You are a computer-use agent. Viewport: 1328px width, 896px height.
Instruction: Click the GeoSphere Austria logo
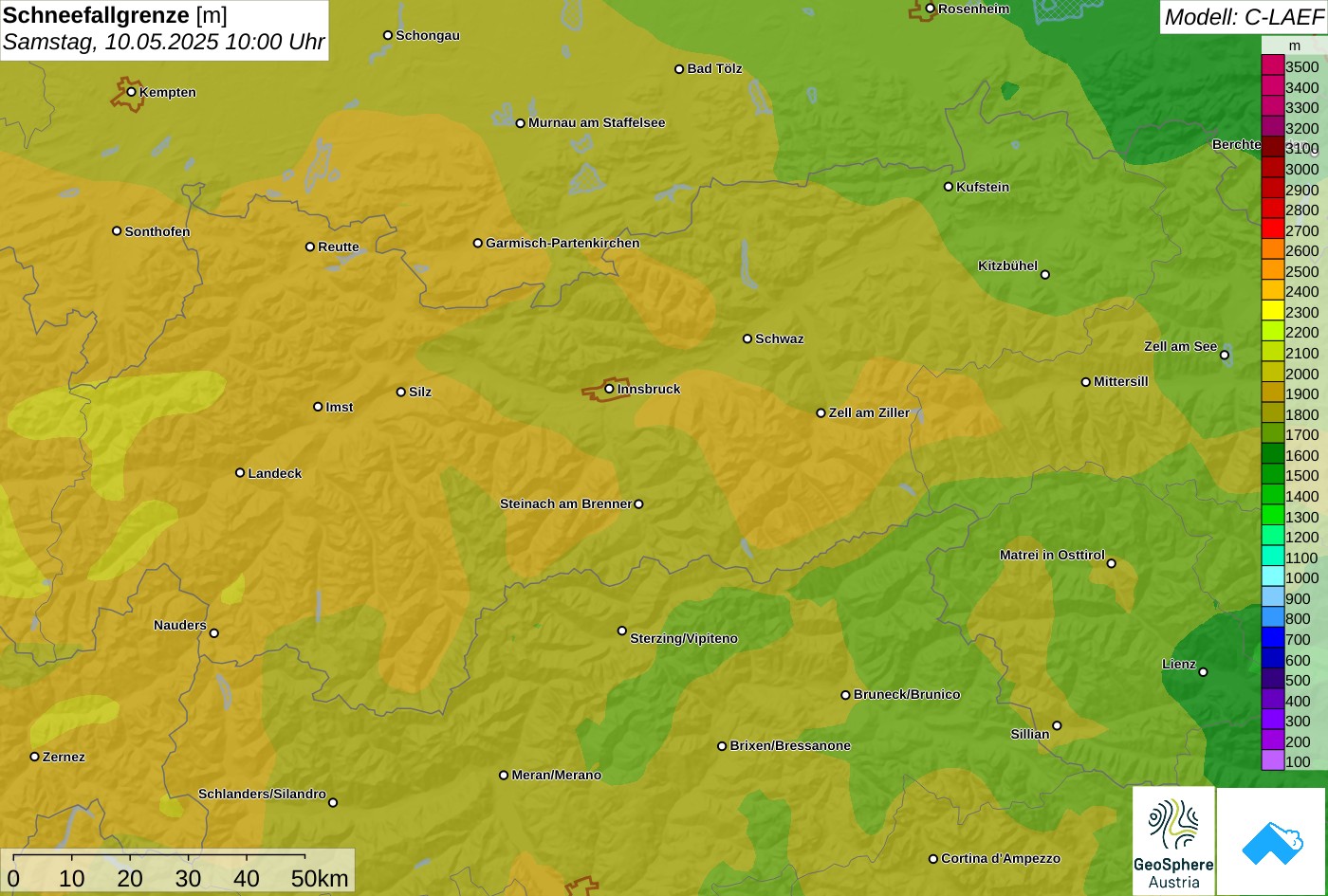(x=1173, y=841)
